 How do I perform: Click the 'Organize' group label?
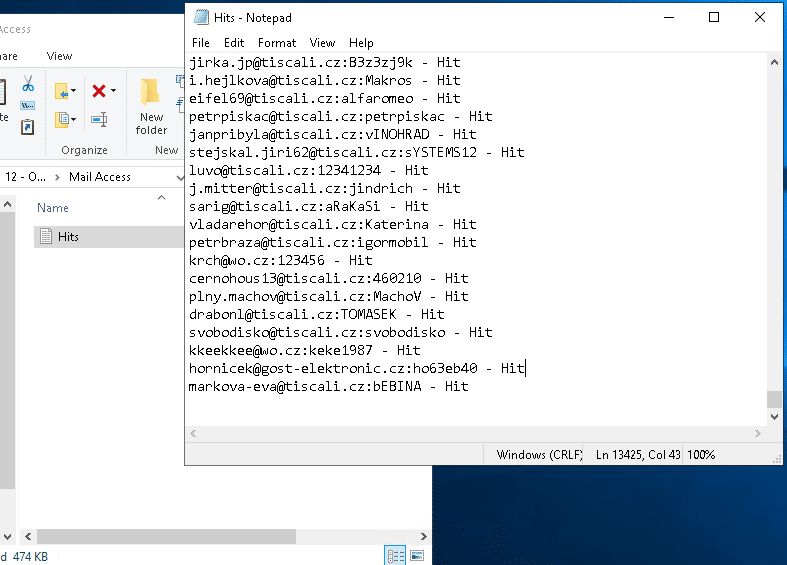84,150
